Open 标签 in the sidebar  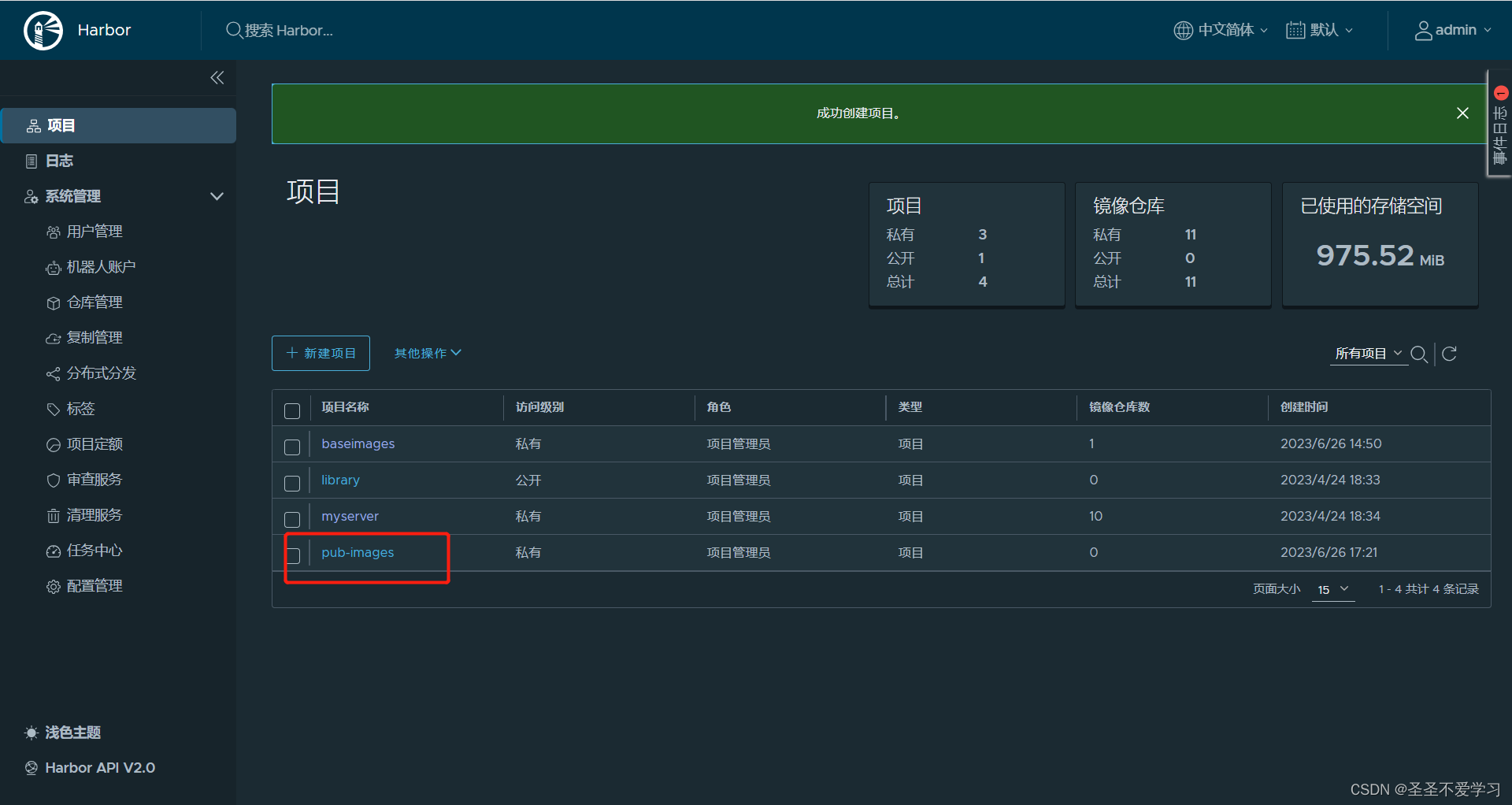tap(80, 409)
